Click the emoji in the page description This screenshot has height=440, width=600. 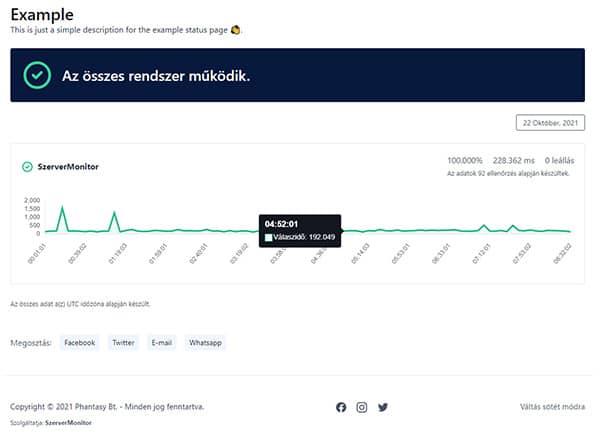[x=236, y=30]
